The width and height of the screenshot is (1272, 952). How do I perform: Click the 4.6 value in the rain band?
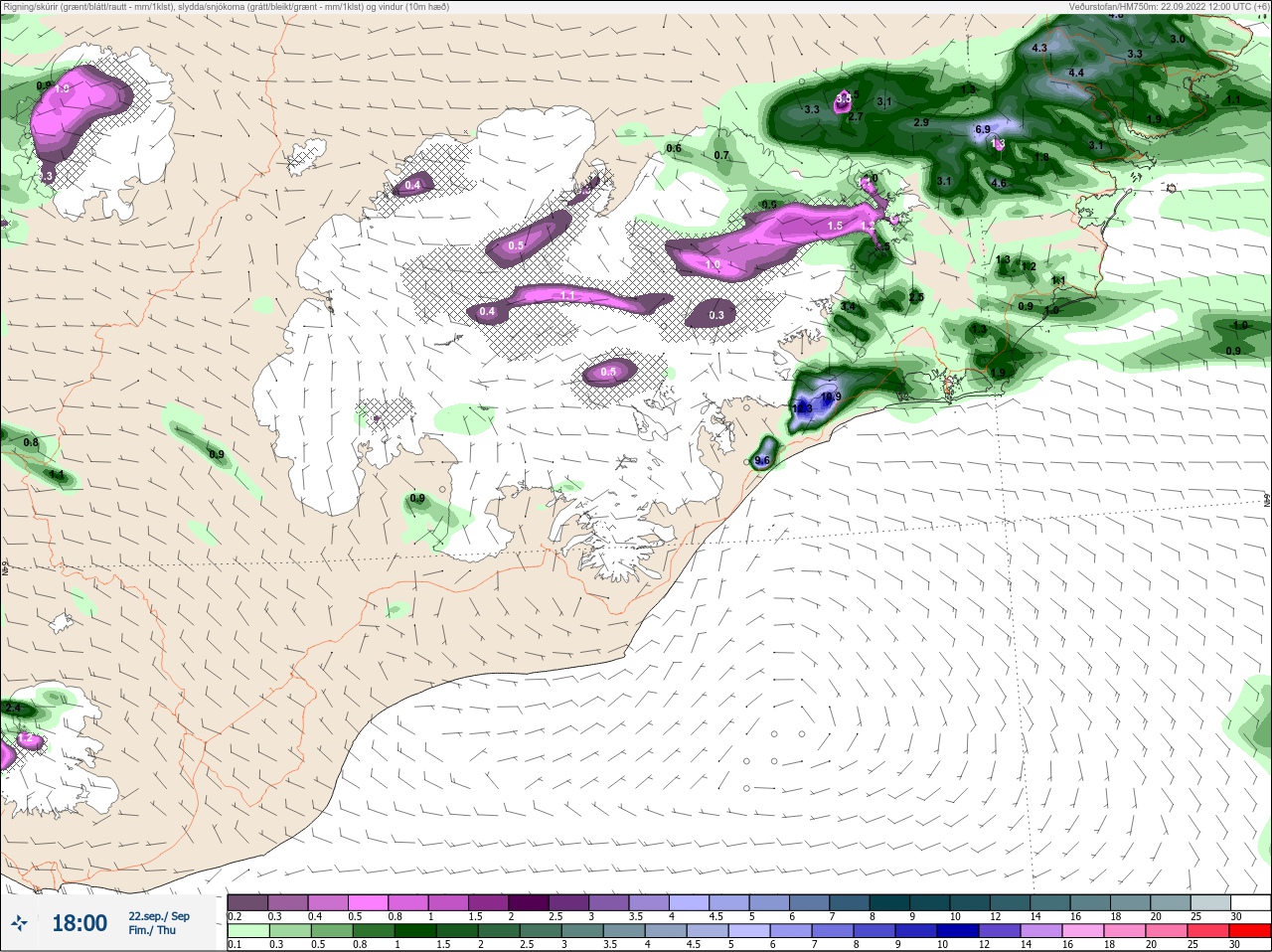click(x=999, y=183)
